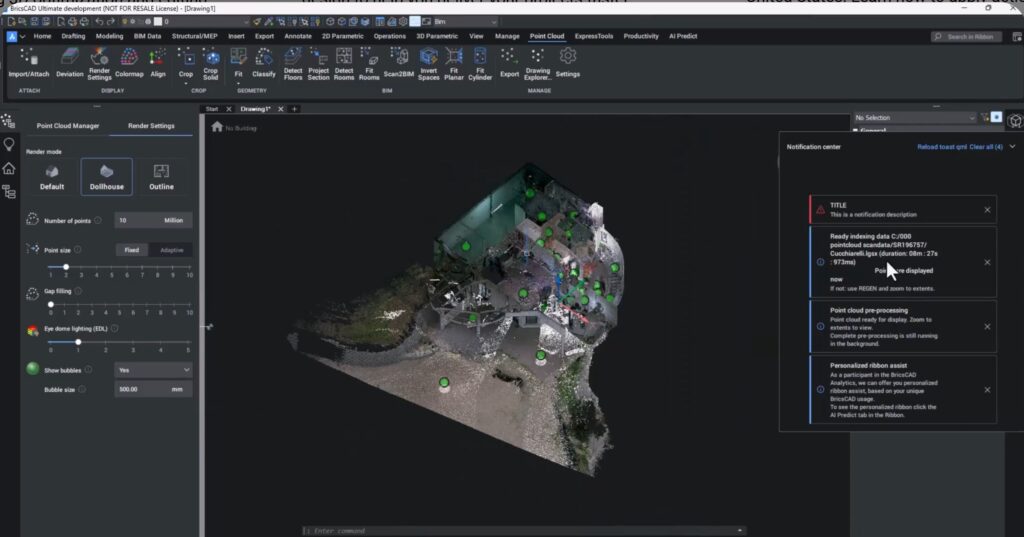The height and width of the screenshot is (537, 1024).
Task: Switch to the Home ribbon tab
Action: pyautogui.click(x=42, y=37)
